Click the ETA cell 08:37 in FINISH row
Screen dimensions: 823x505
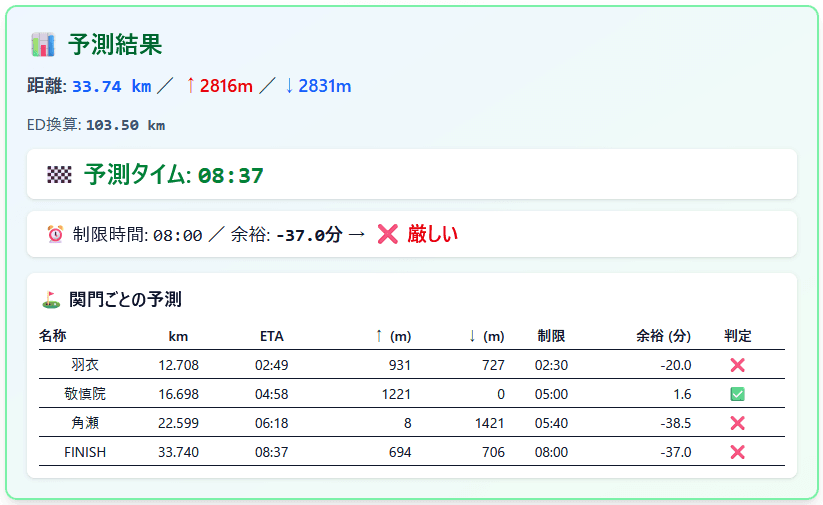272,452
